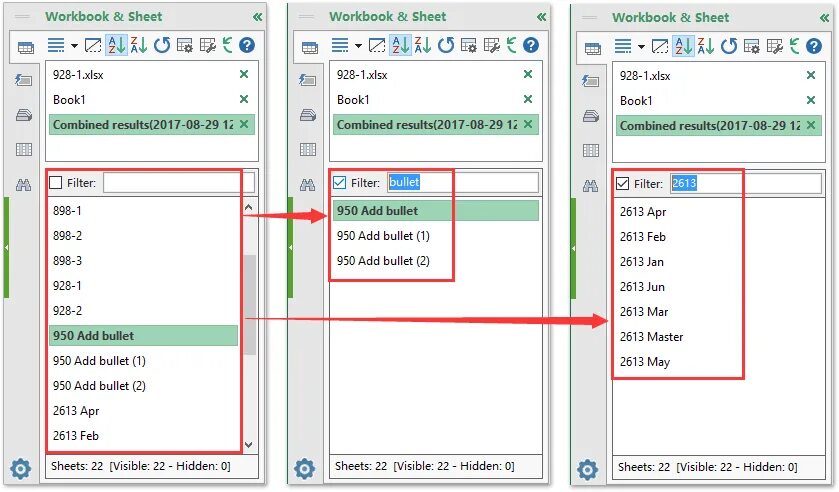Close Book1 workbook in left panel
This screenshot has width=839, height=492.
(244, 99)
